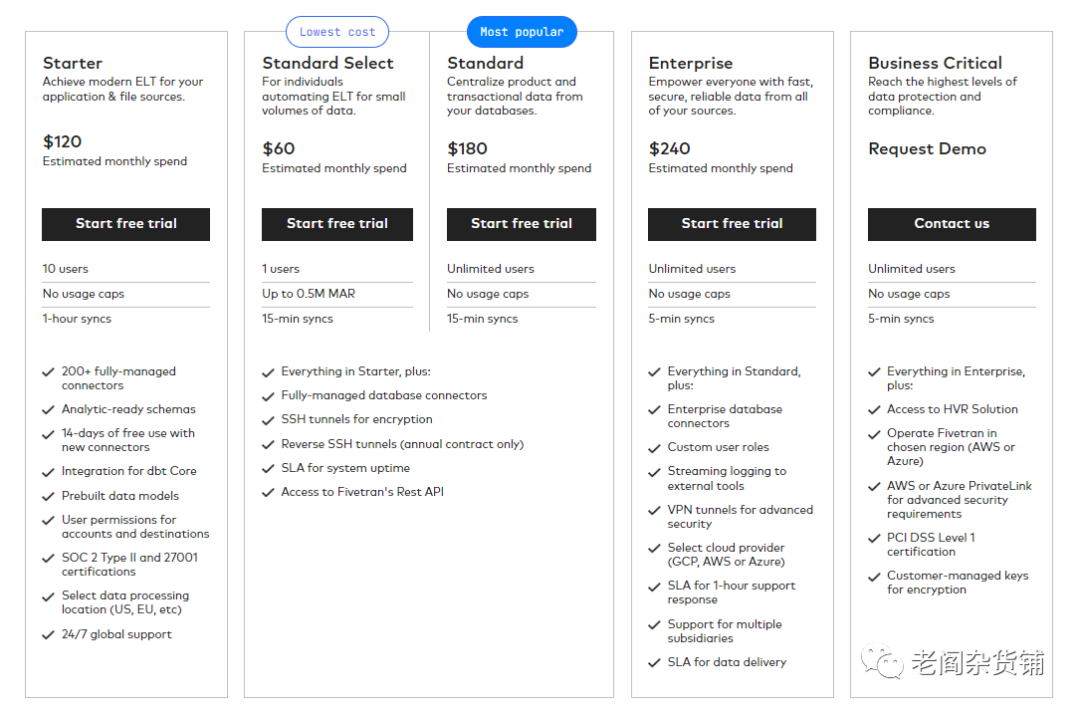The width and height of the screenshot is (1080, 711).
Task: Select the Lowest cost badge
Action: coord(337,32)
